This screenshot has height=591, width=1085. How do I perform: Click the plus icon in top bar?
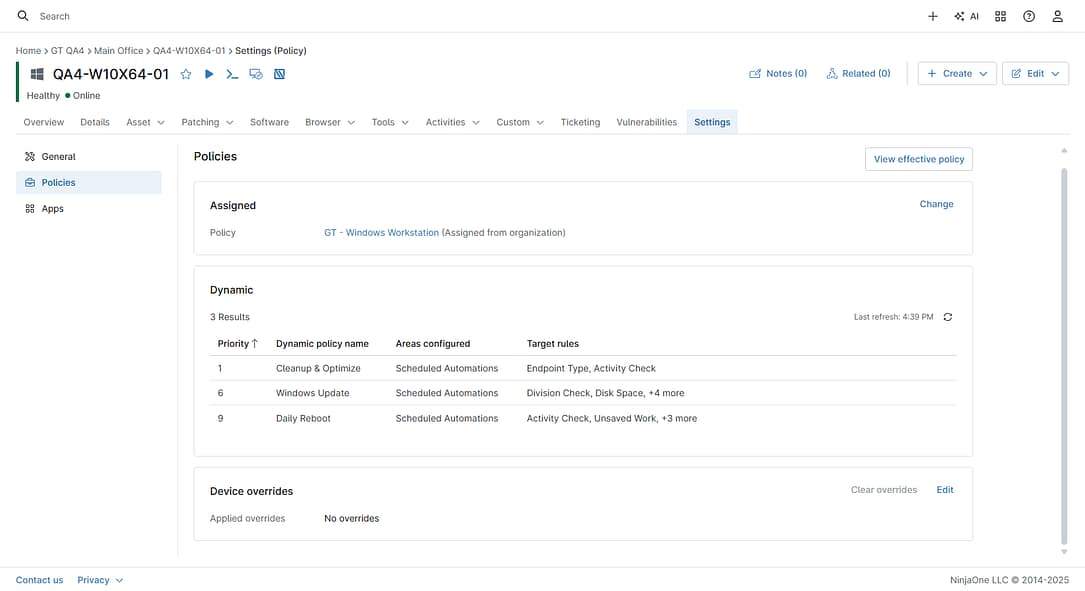(933, 16)
